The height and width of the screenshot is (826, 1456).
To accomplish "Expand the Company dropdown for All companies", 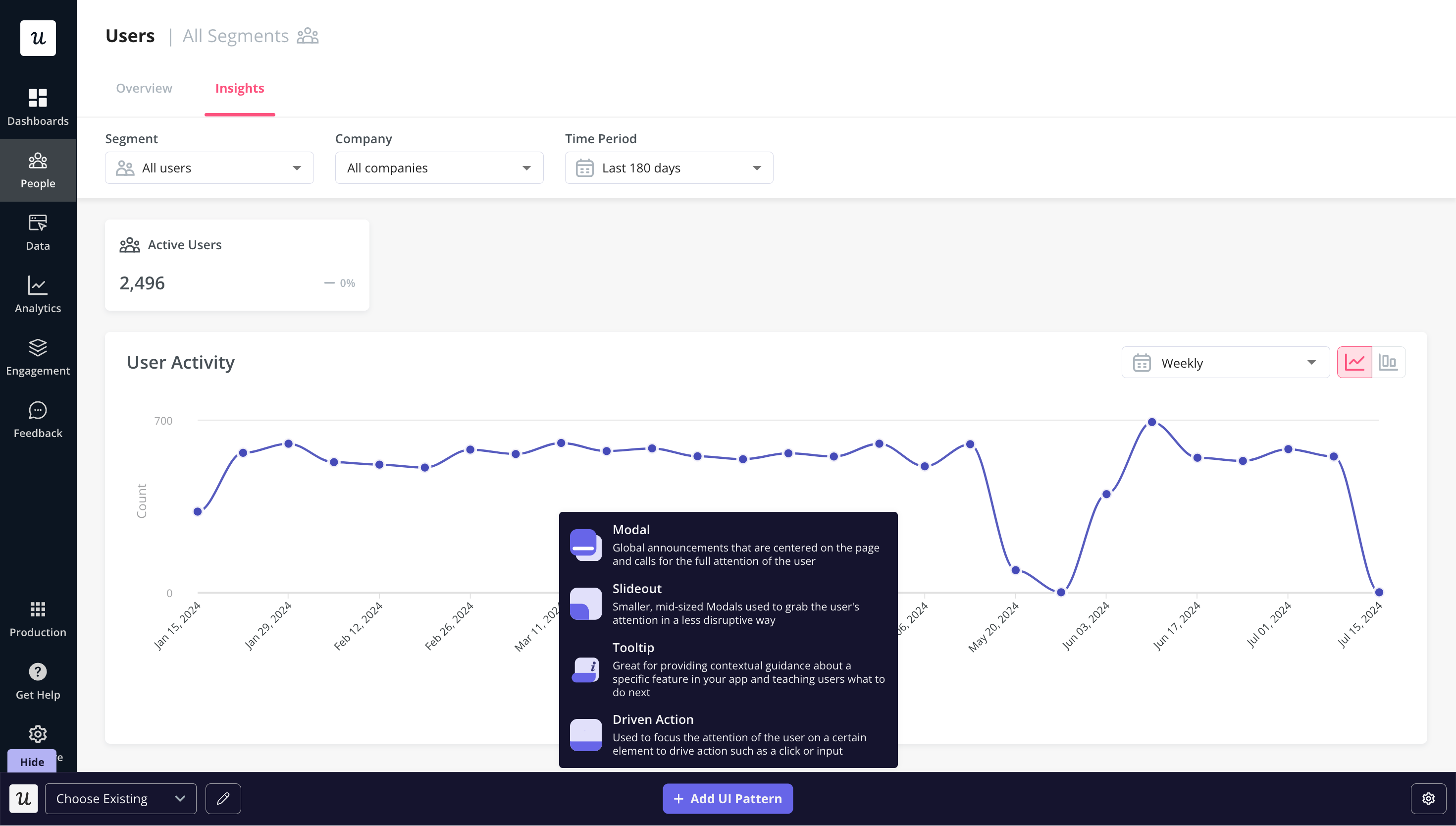I will tap(438, 168).
